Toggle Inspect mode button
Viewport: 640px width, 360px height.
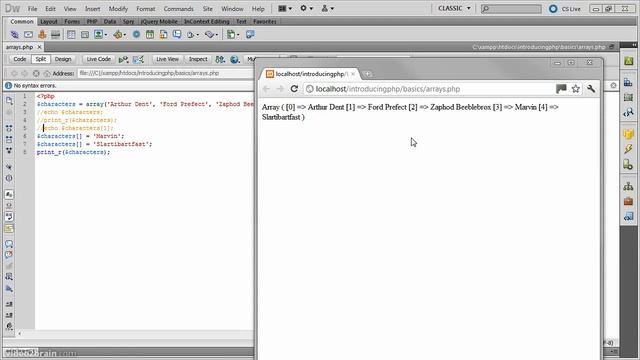pyautogui.click(x=198, y=59)
